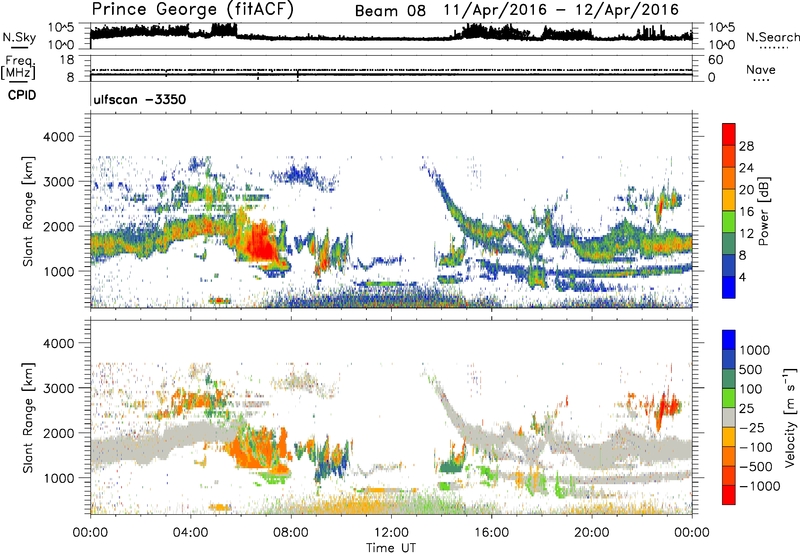Viewport: 800px width, 554px height.
Task: Pick the red bottom segment of Velocity colorbar
Action: [x=729, y=495]
